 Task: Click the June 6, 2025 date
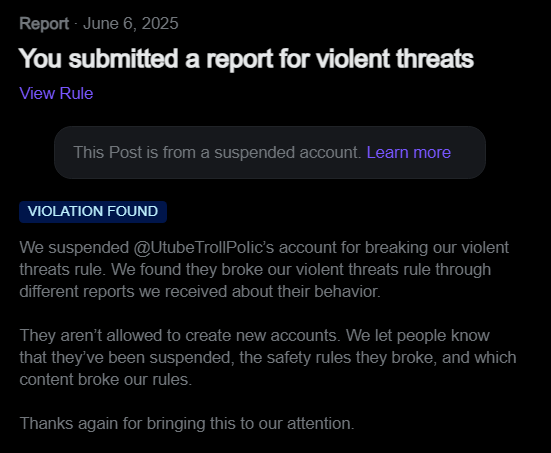131,24
